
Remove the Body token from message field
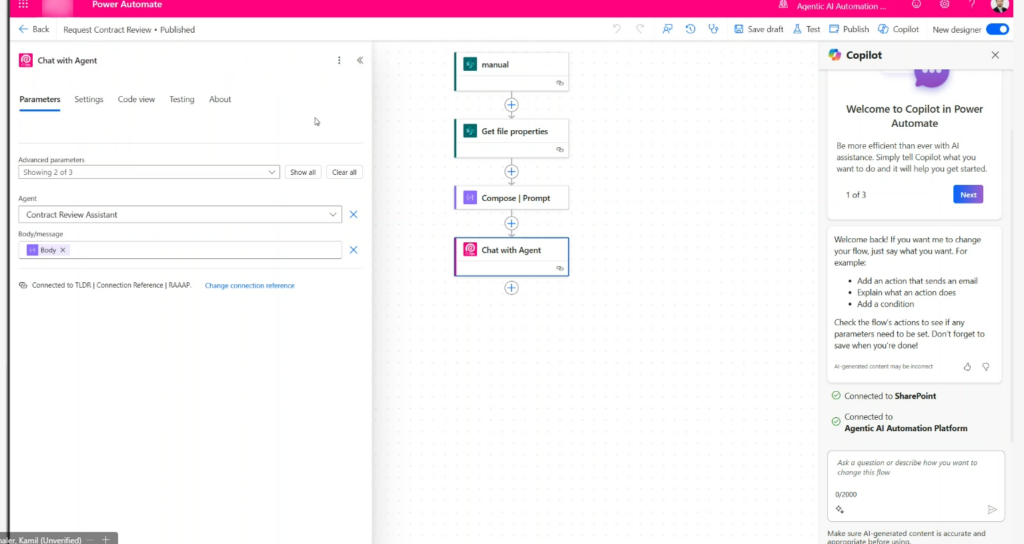click(63, 250)
